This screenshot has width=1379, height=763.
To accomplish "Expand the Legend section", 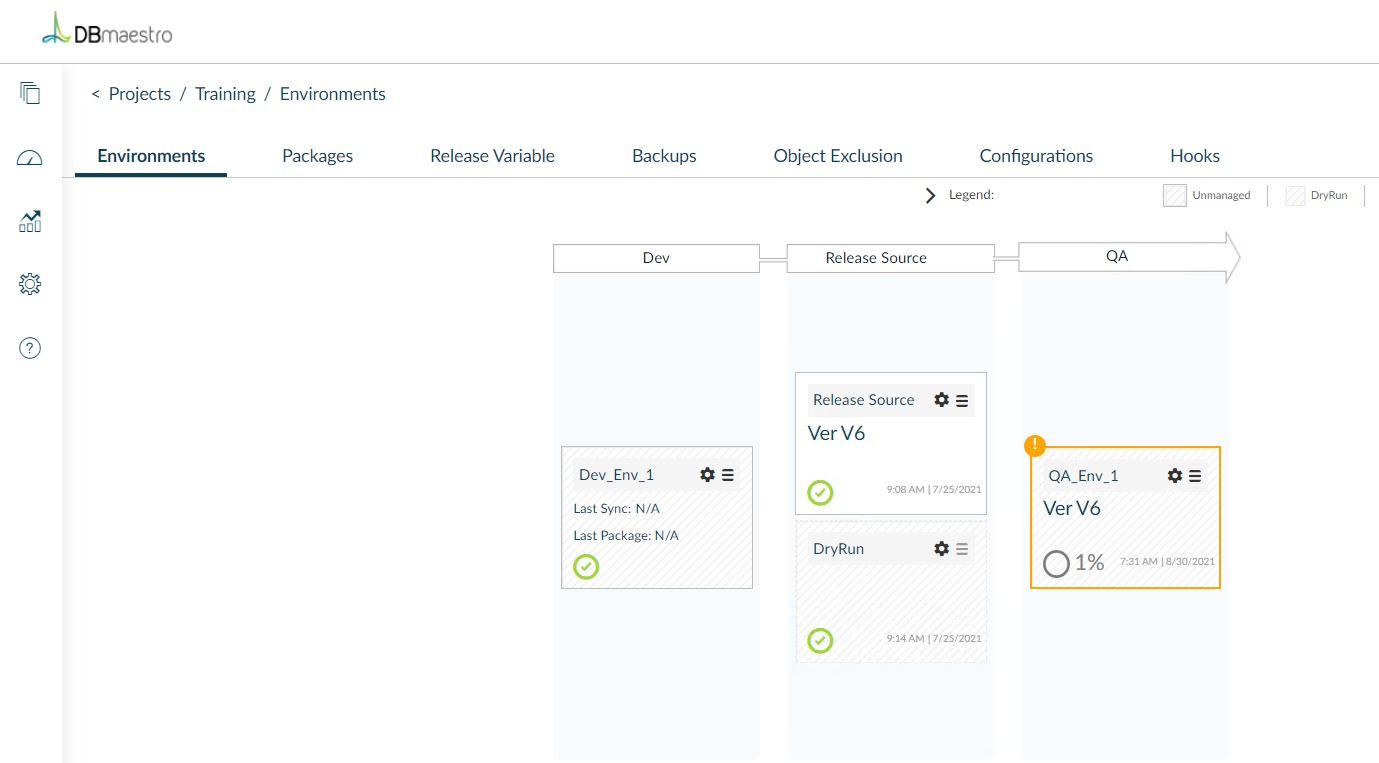I will click(x=930, y=195).
